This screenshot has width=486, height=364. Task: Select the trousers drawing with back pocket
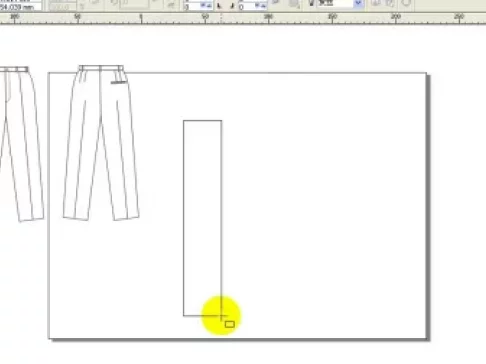point(101,143)
